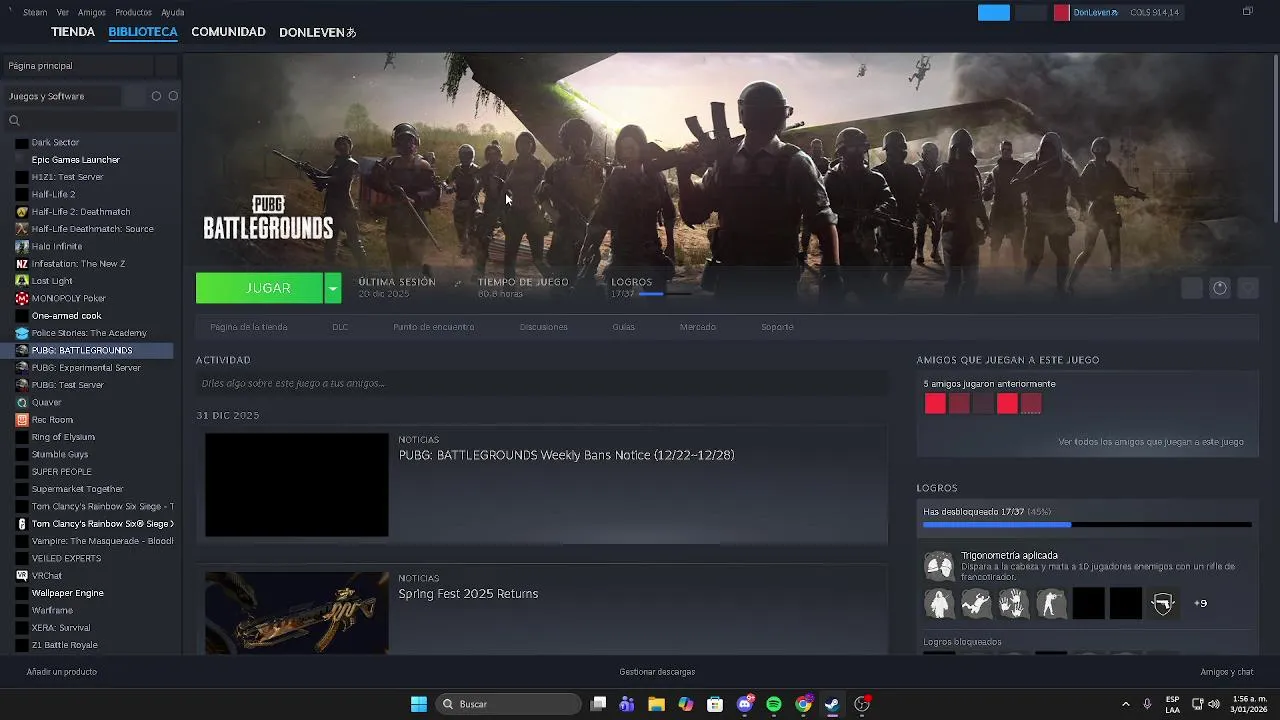Click Ver todos los amigos que juegan link
The image size is (1280, 720).
[1151, 442]
